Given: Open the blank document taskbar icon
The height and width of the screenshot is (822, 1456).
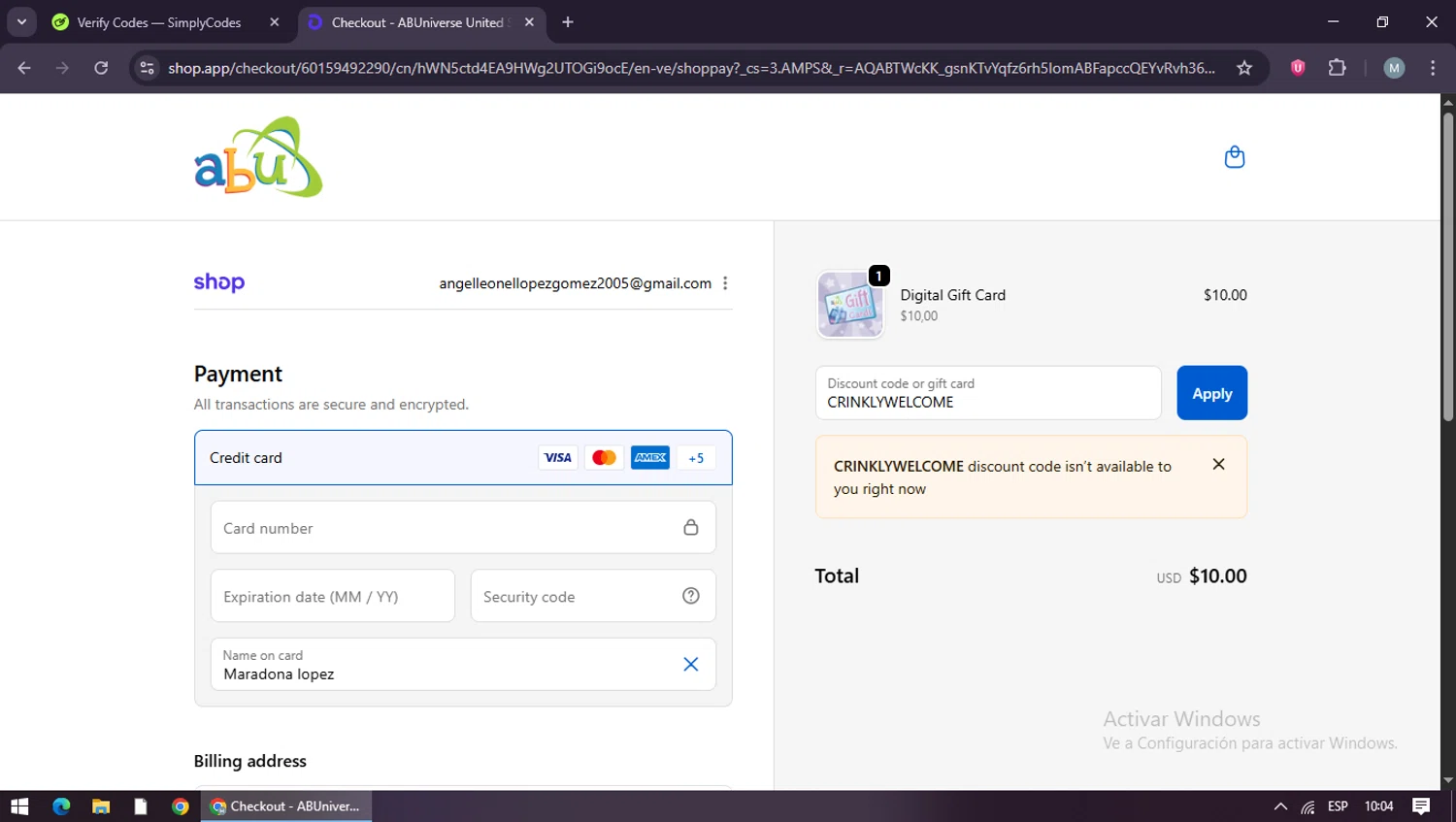Looking at the screenshot, I should [x=141, y=806].
